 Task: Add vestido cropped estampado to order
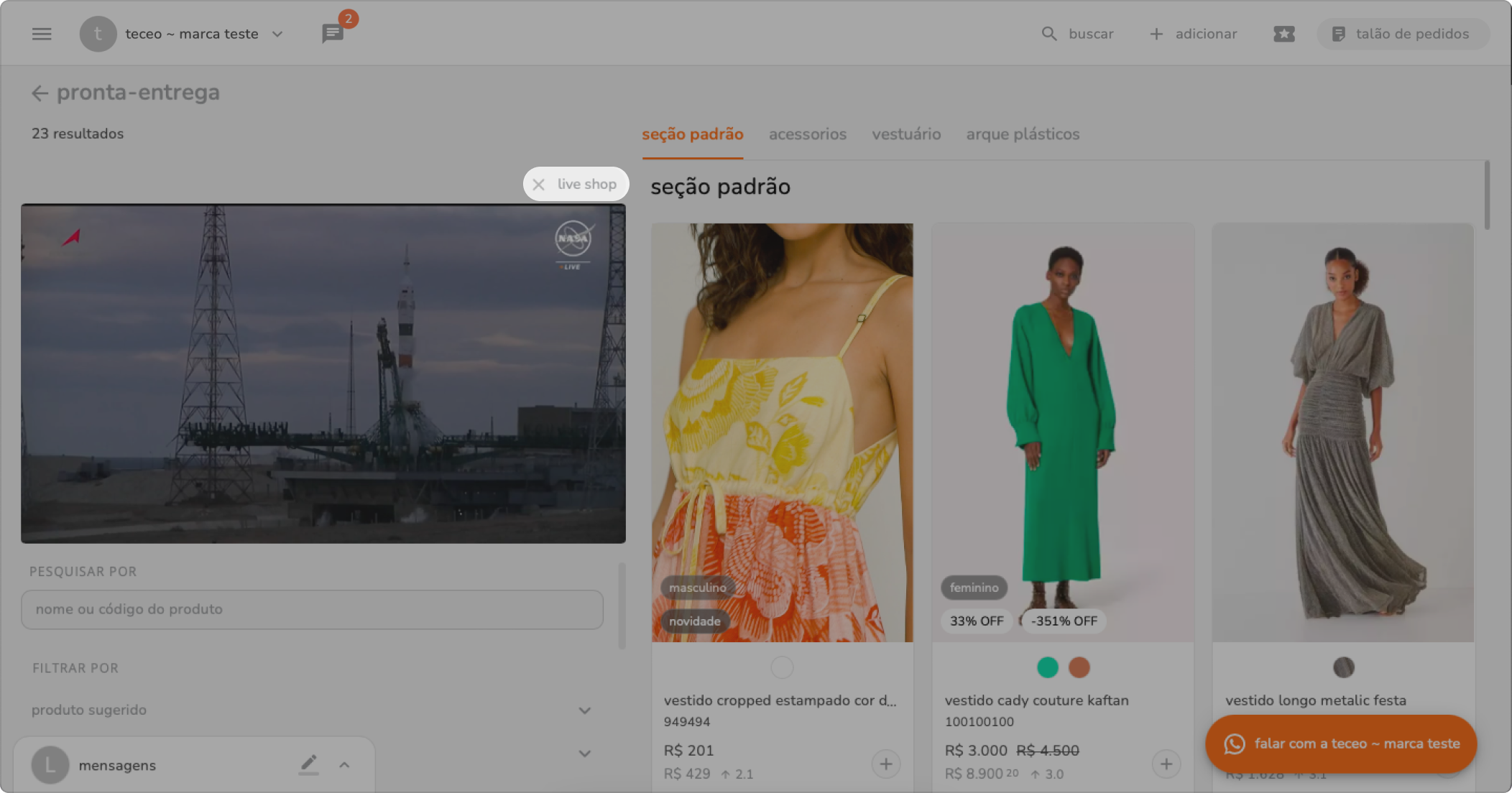[x=885, y=764]
